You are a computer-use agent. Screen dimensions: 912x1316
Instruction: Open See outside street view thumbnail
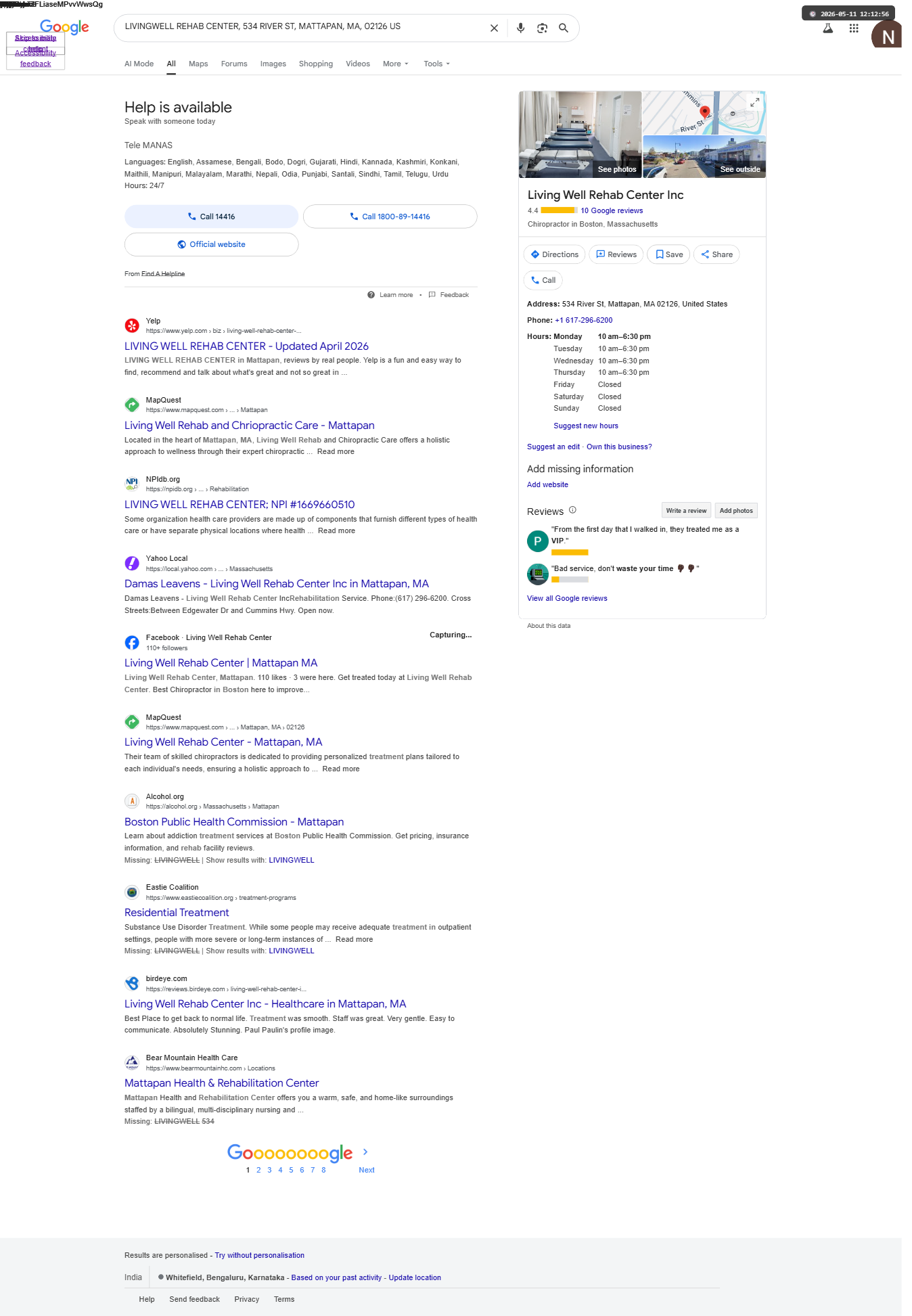click(704, 156)
